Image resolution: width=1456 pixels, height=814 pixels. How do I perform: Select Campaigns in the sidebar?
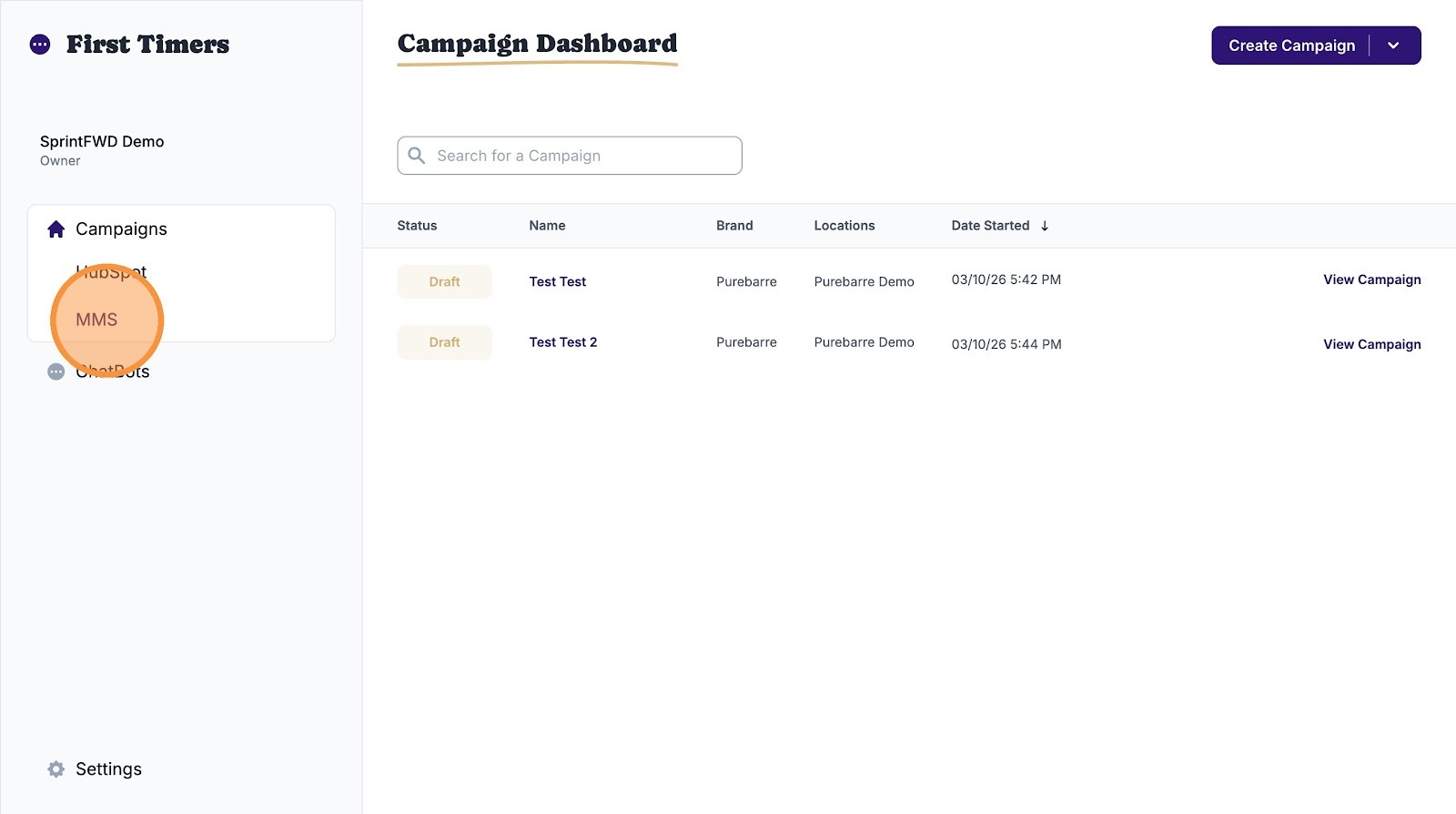pyautogui.click(x=121, y=229)
